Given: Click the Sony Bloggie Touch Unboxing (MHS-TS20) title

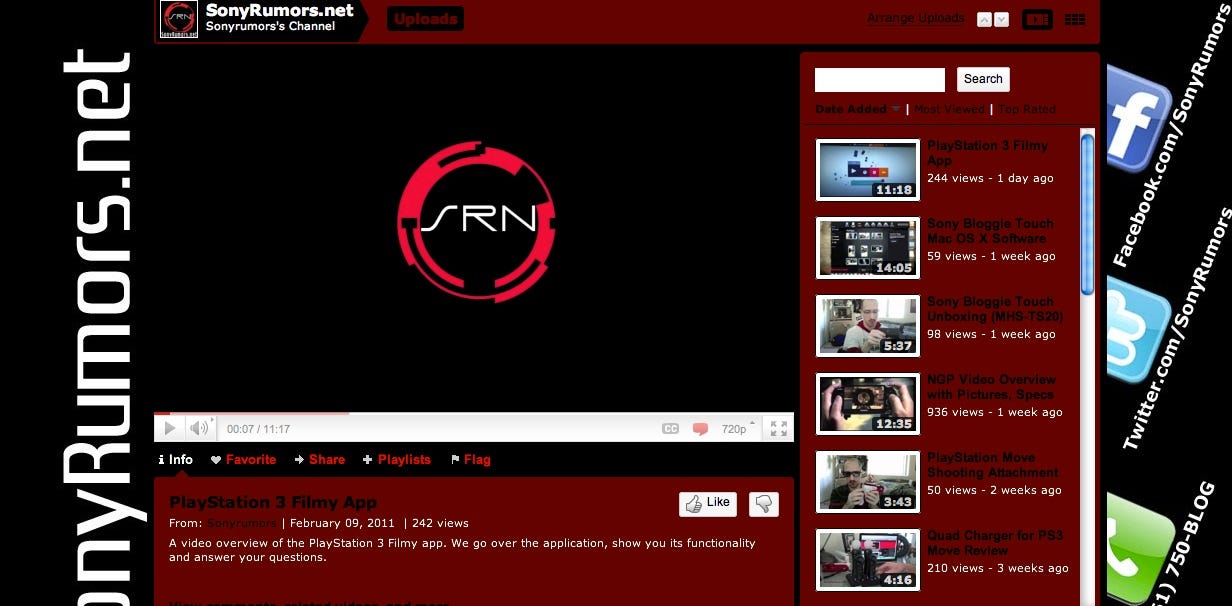Looking at the screenshot, I should 995,309.
